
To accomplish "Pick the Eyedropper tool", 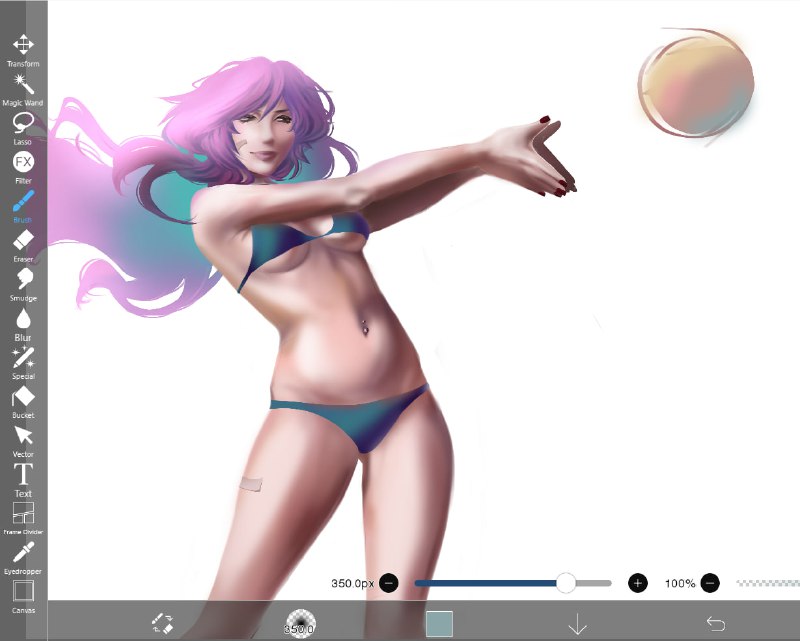I will click(x=23, y=558).
